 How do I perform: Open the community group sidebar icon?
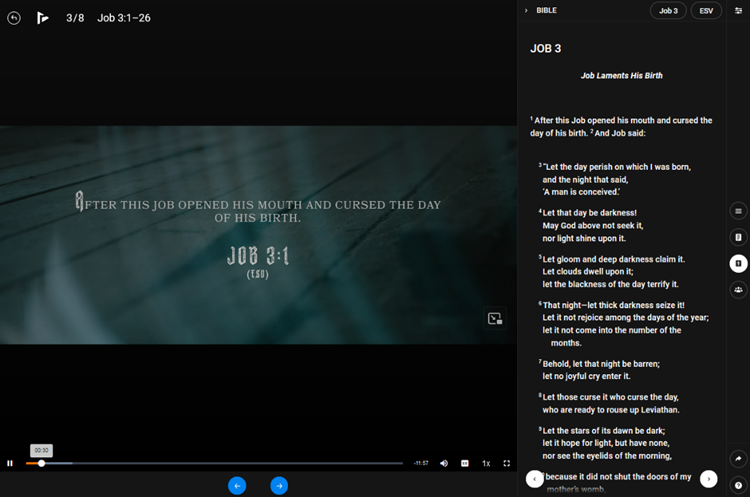click(739, 290)
